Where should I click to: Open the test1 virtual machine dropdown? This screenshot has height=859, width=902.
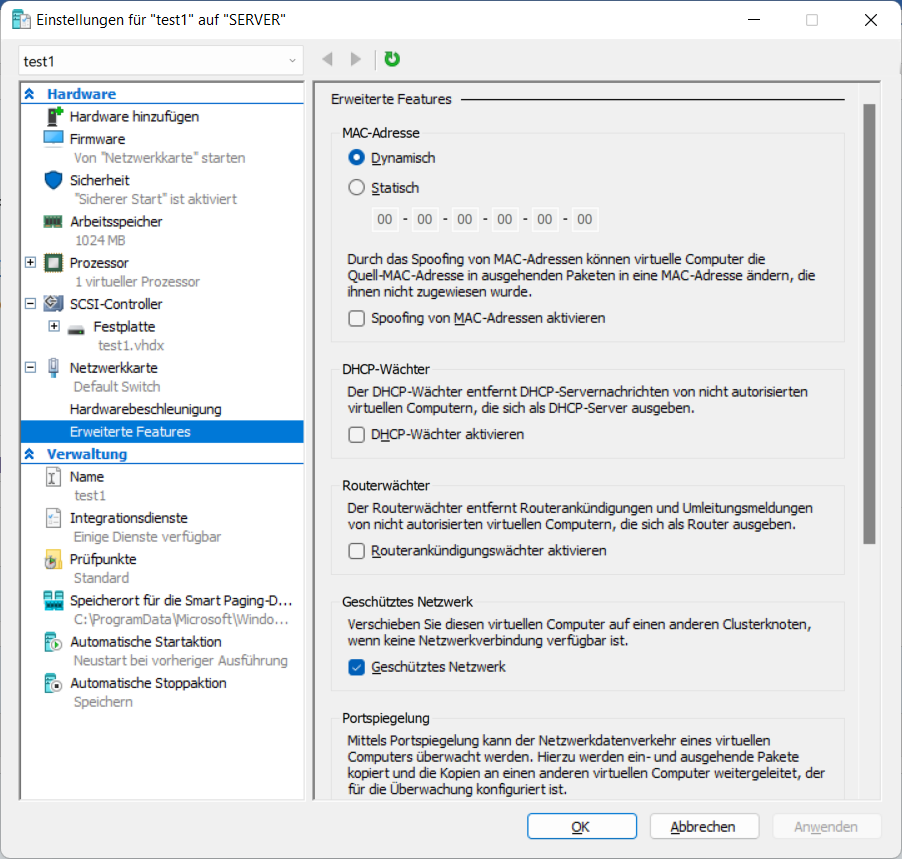tap(161, 60)
